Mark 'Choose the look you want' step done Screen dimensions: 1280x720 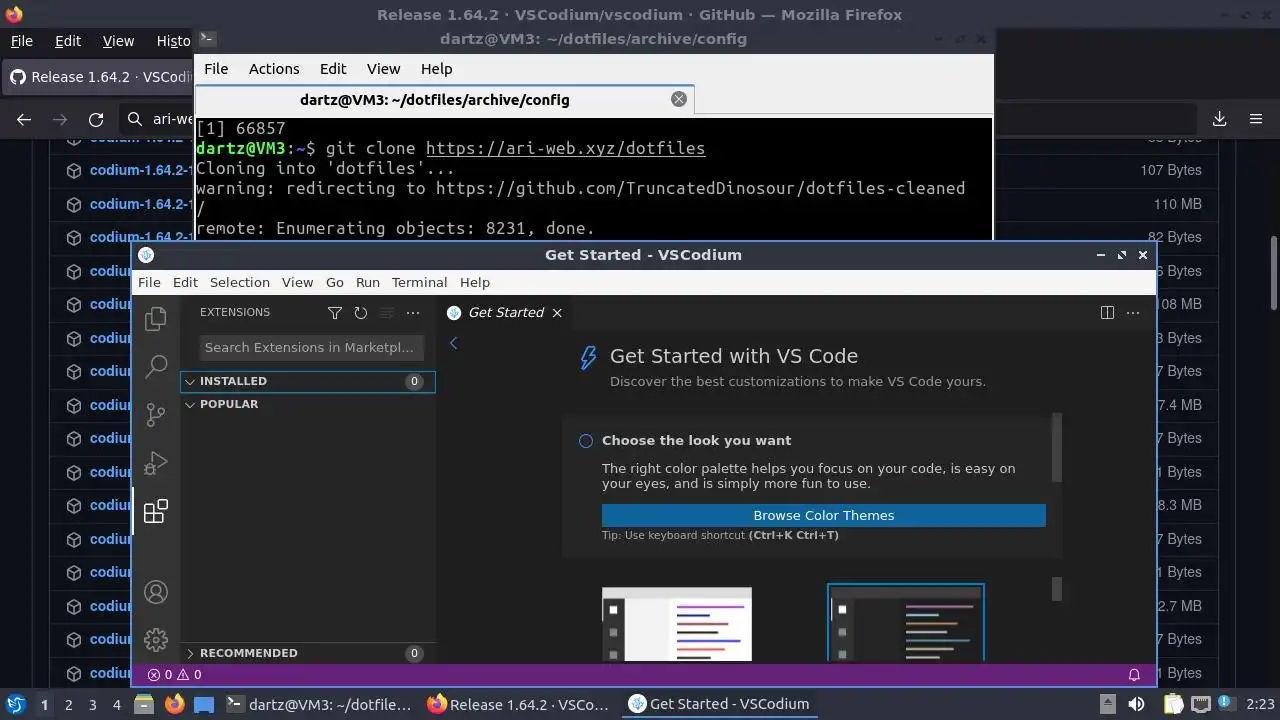[x=586, y=441]
